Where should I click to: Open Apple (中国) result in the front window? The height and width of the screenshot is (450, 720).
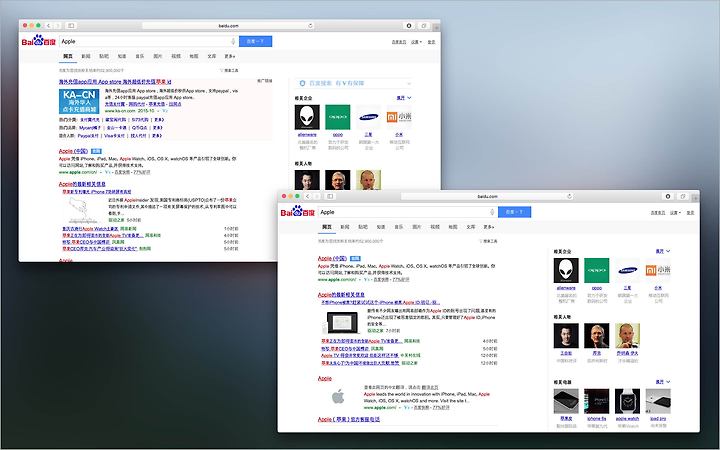point(332,259)
